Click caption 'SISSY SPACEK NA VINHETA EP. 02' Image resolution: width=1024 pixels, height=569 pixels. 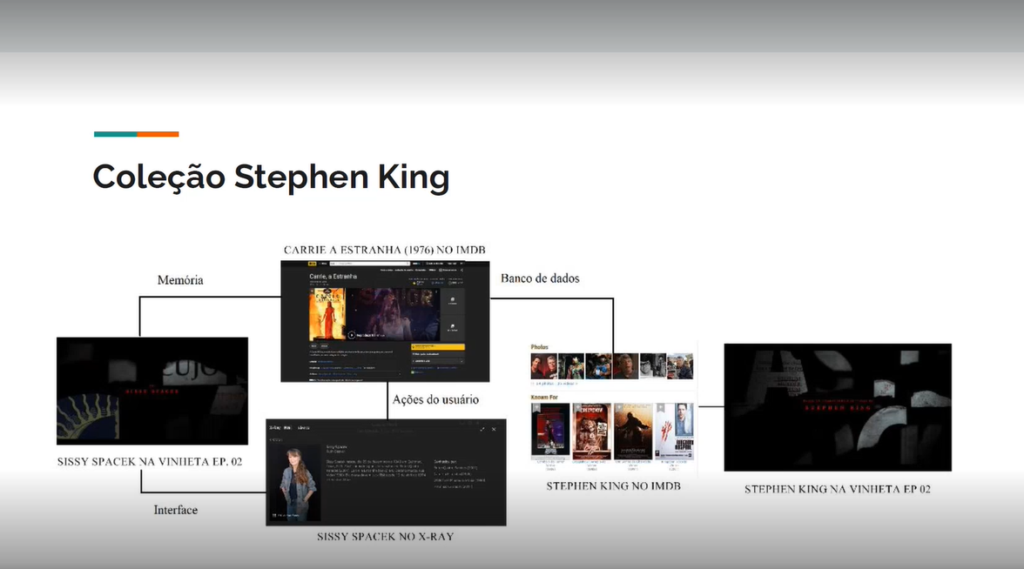coord(150,461)
